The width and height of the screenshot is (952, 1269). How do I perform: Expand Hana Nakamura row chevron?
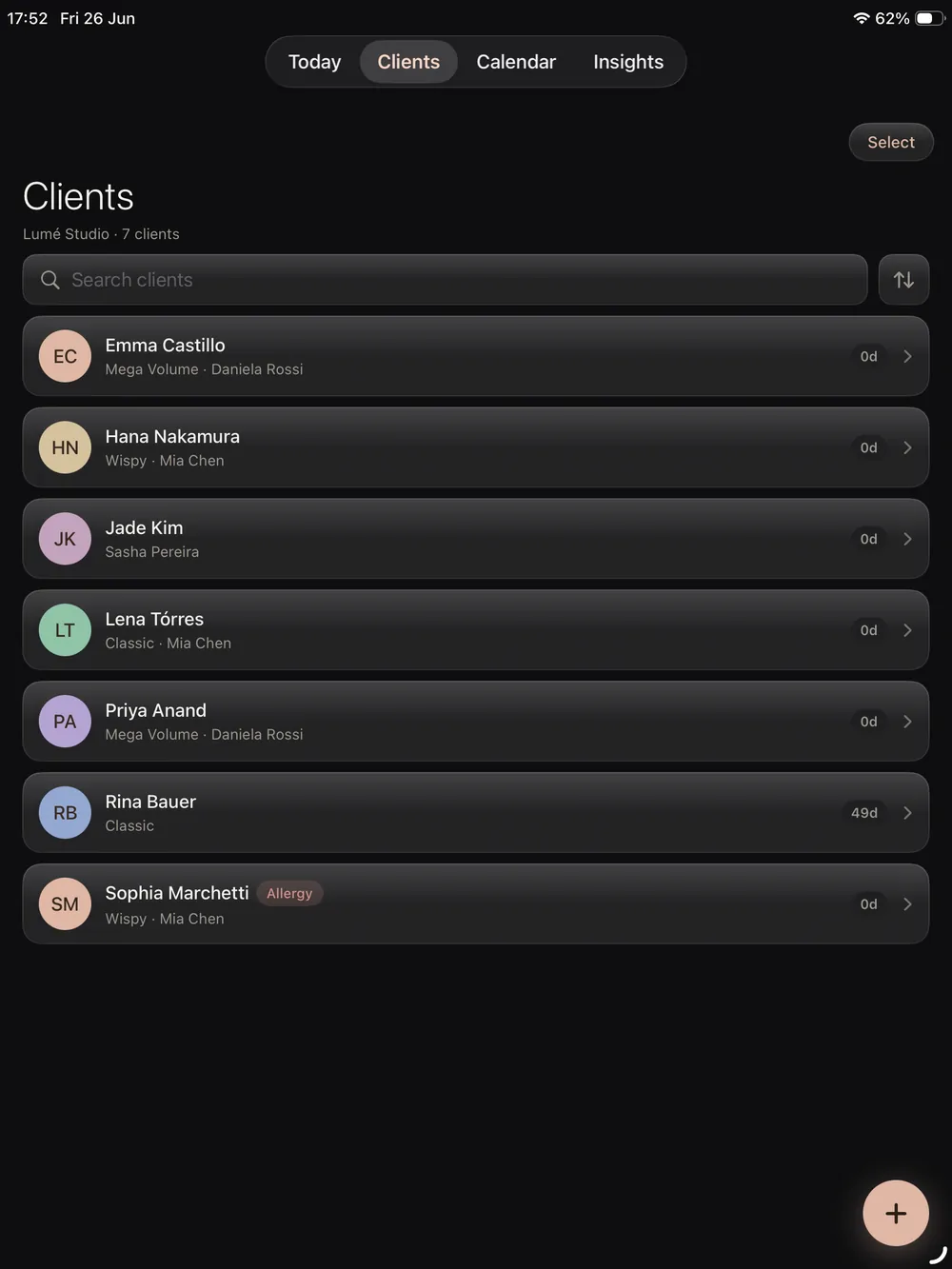(x=907, y=447)
